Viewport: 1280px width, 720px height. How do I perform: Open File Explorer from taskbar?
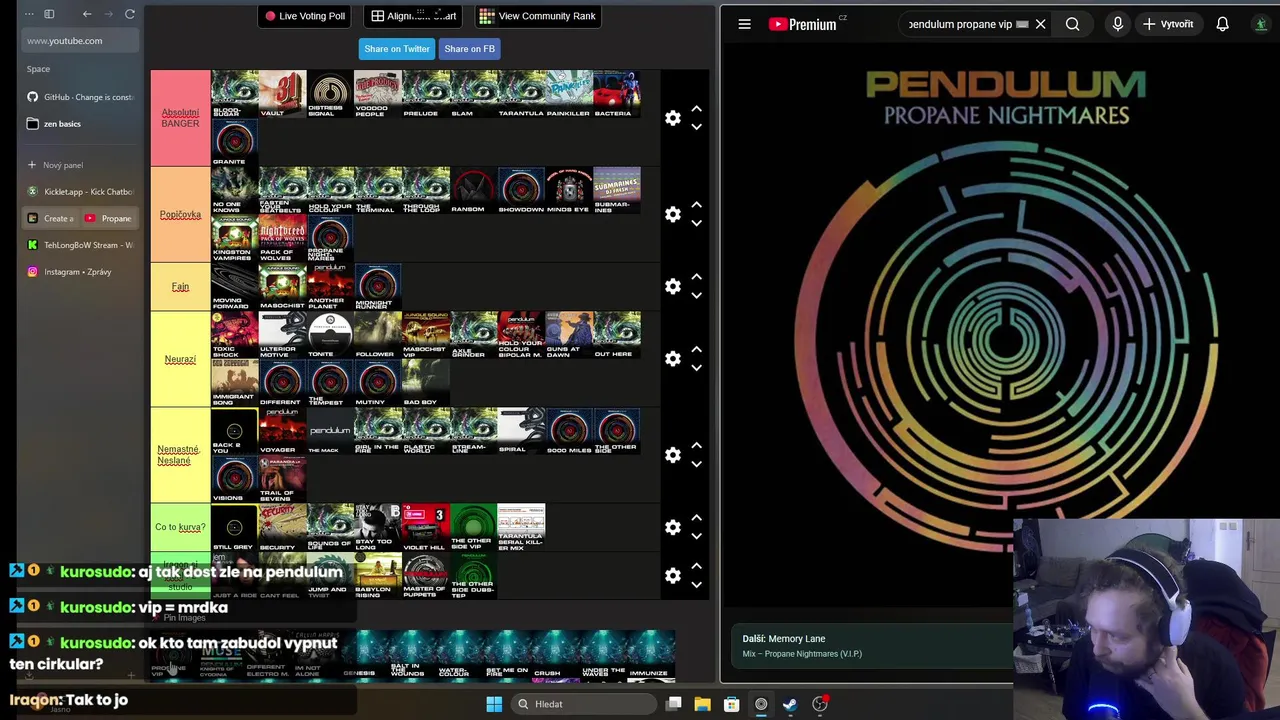pyautogui.click(x=702, y=704)
